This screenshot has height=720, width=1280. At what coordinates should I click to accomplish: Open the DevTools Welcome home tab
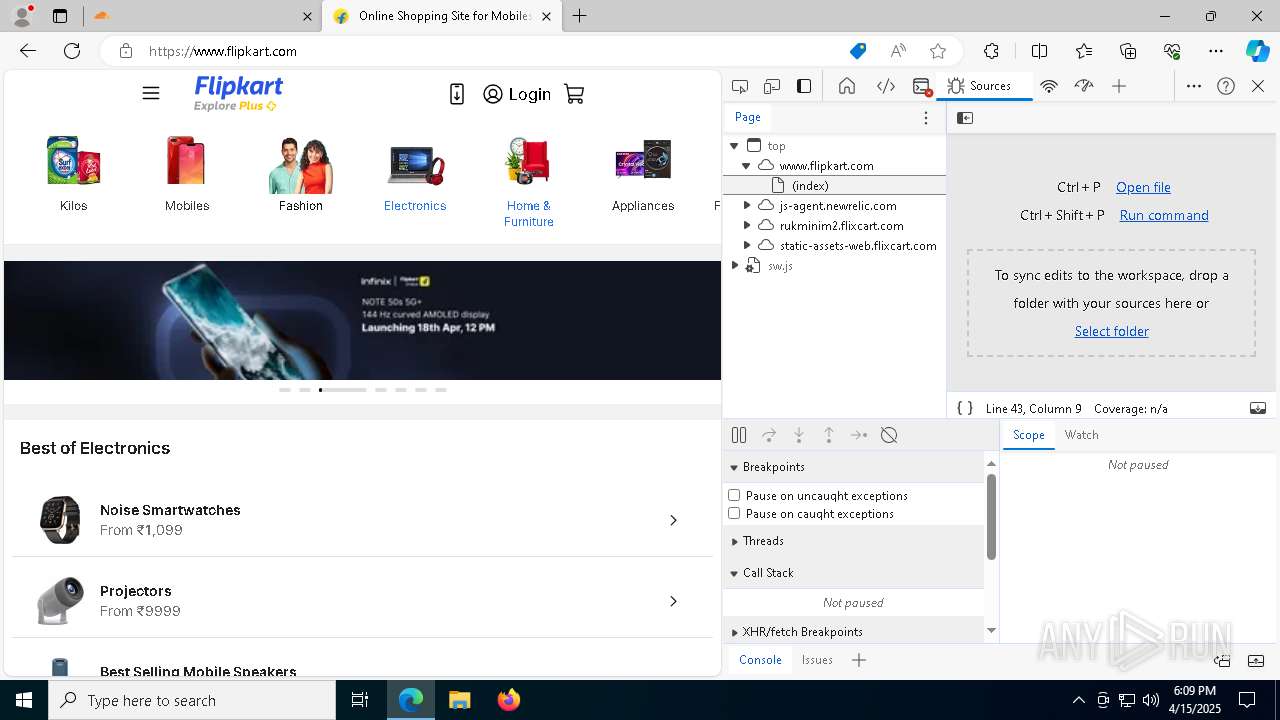pos(847,86)
